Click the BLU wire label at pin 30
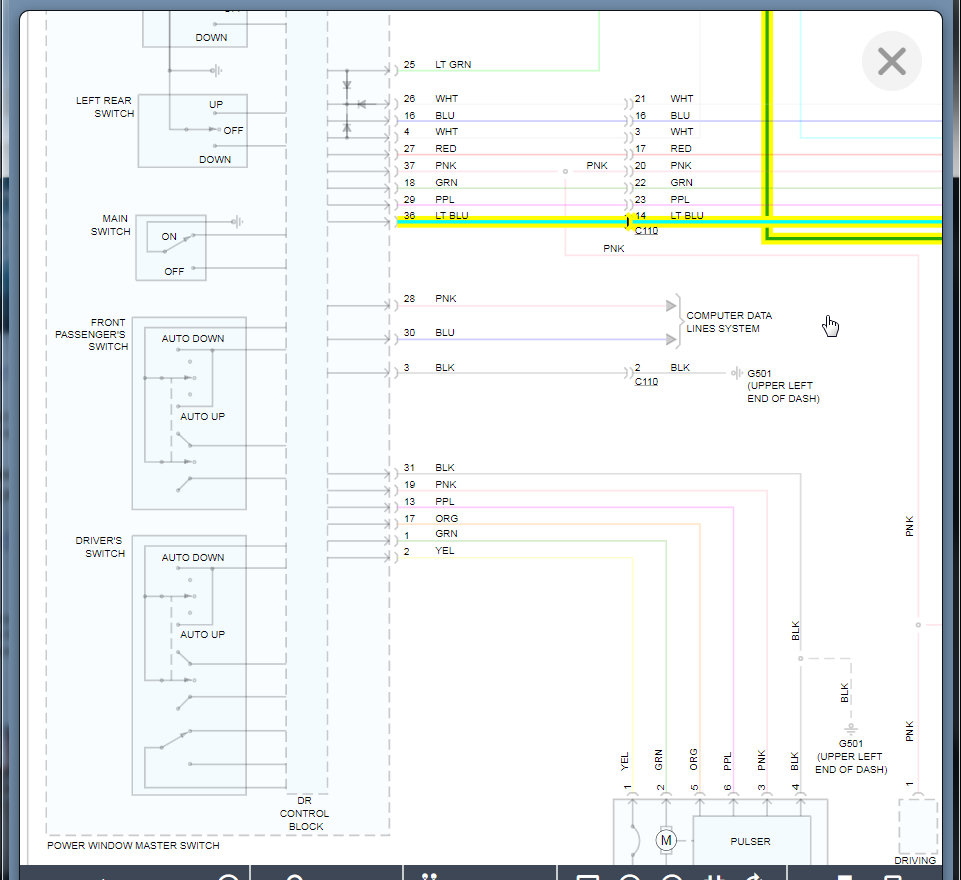The image size is (961, 880). 445,332
